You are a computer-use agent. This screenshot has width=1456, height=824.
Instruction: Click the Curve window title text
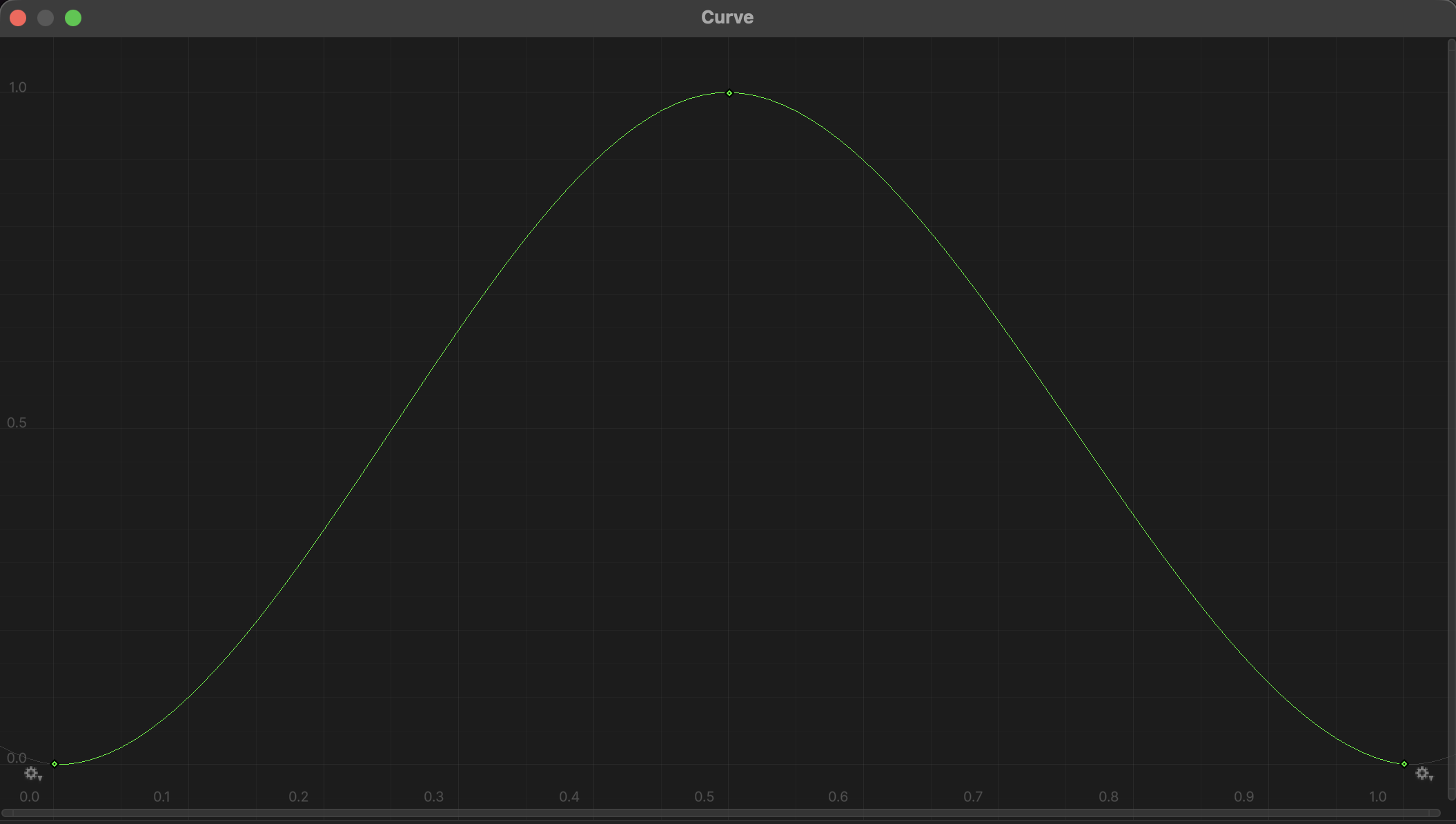coord(727,17)
